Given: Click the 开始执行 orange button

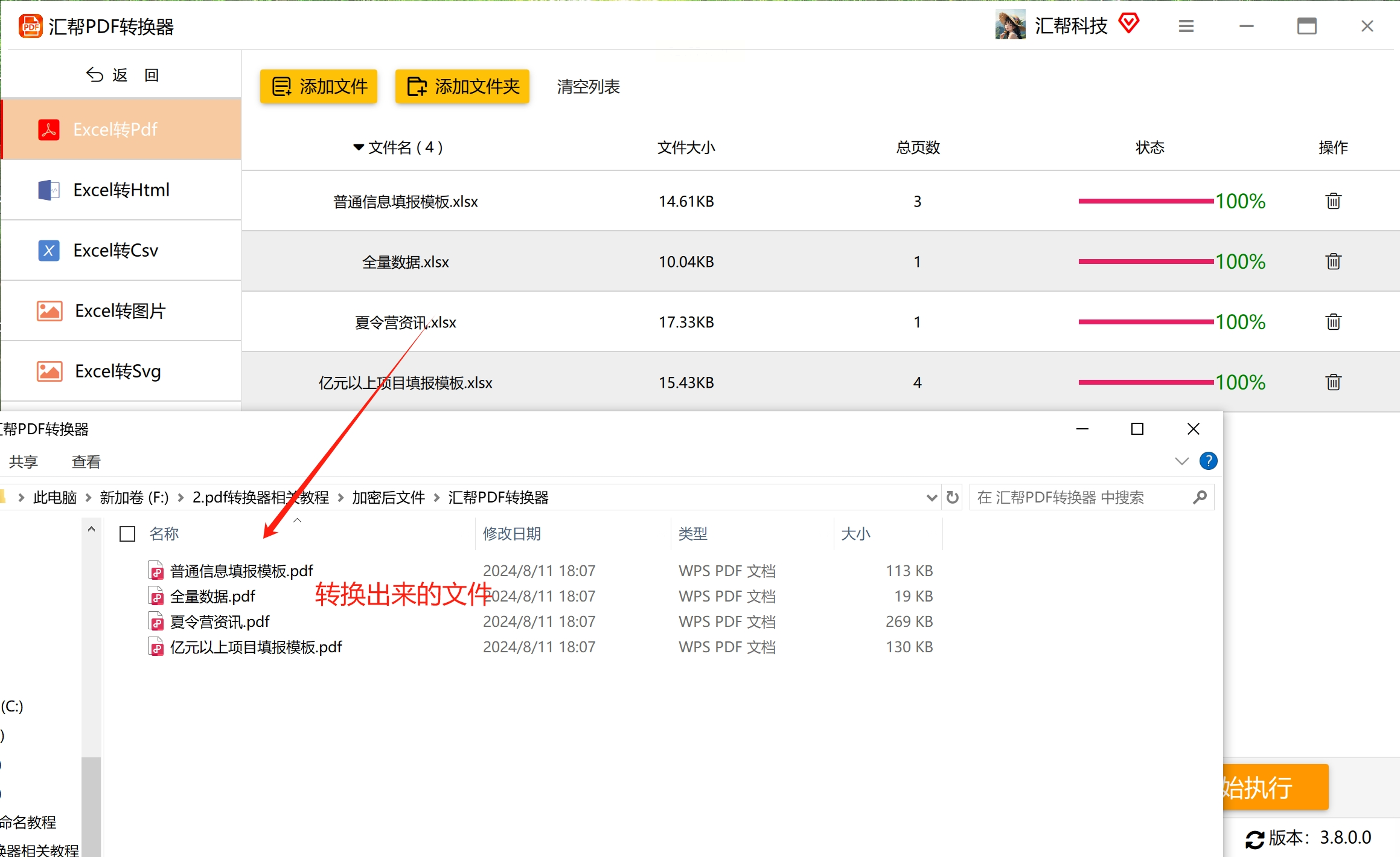Looking at the screenshot, I should pos(1276,787).
